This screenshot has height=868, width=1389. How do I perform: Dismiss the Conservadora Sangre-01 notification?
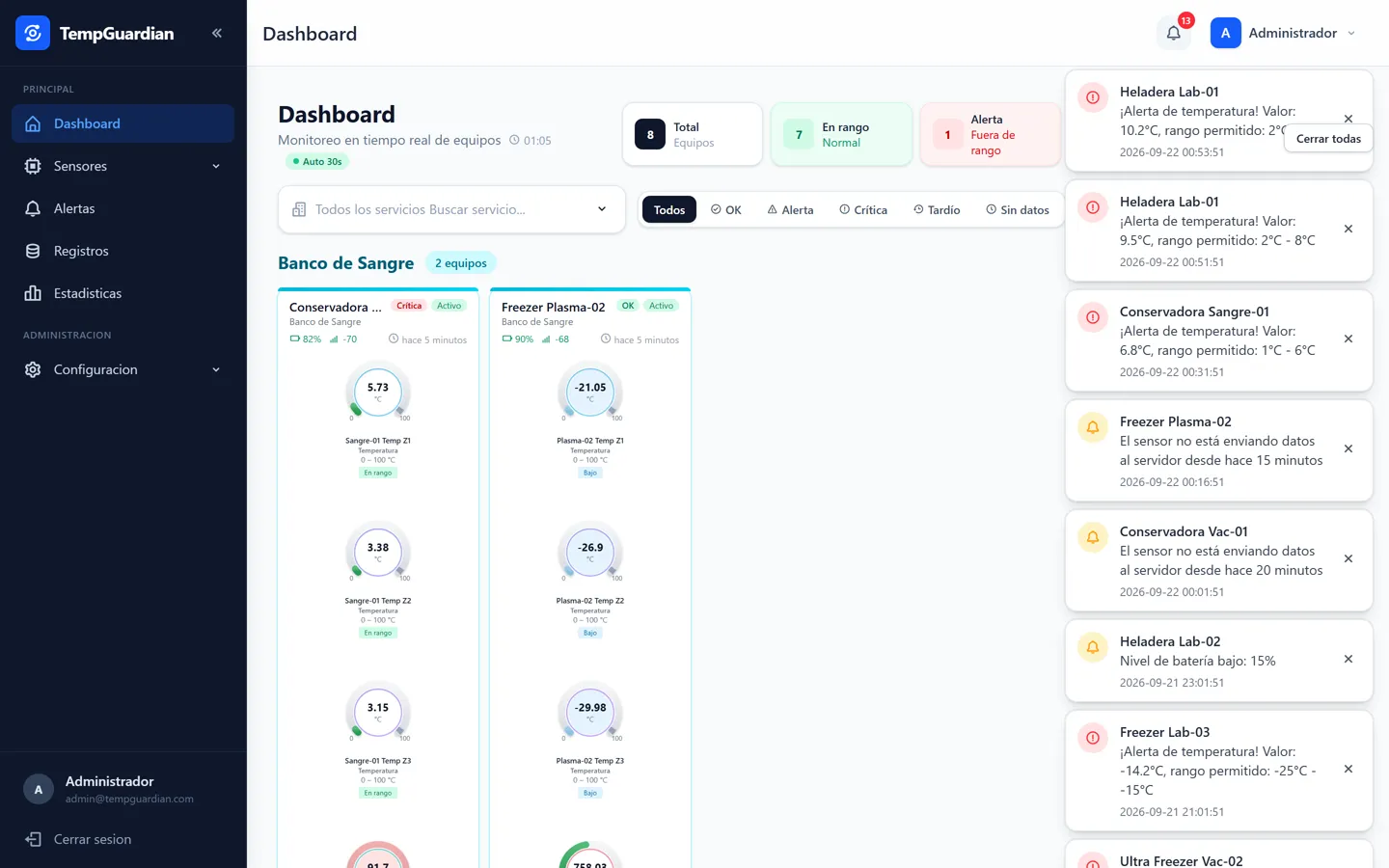[x=1348, y=339]
